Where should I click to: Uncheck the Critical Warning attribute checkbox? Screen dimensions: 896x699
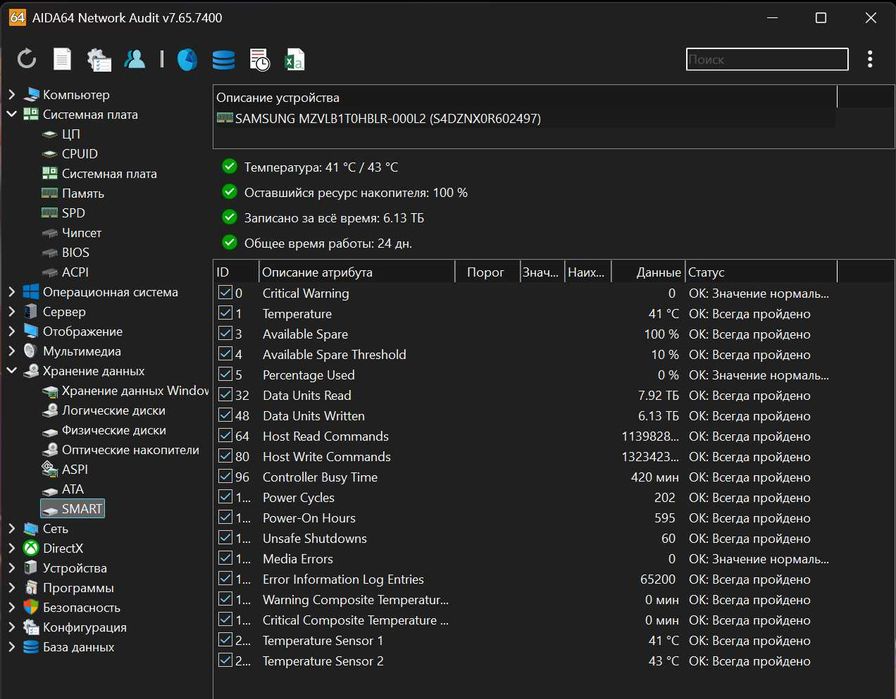tap(225, 293)
